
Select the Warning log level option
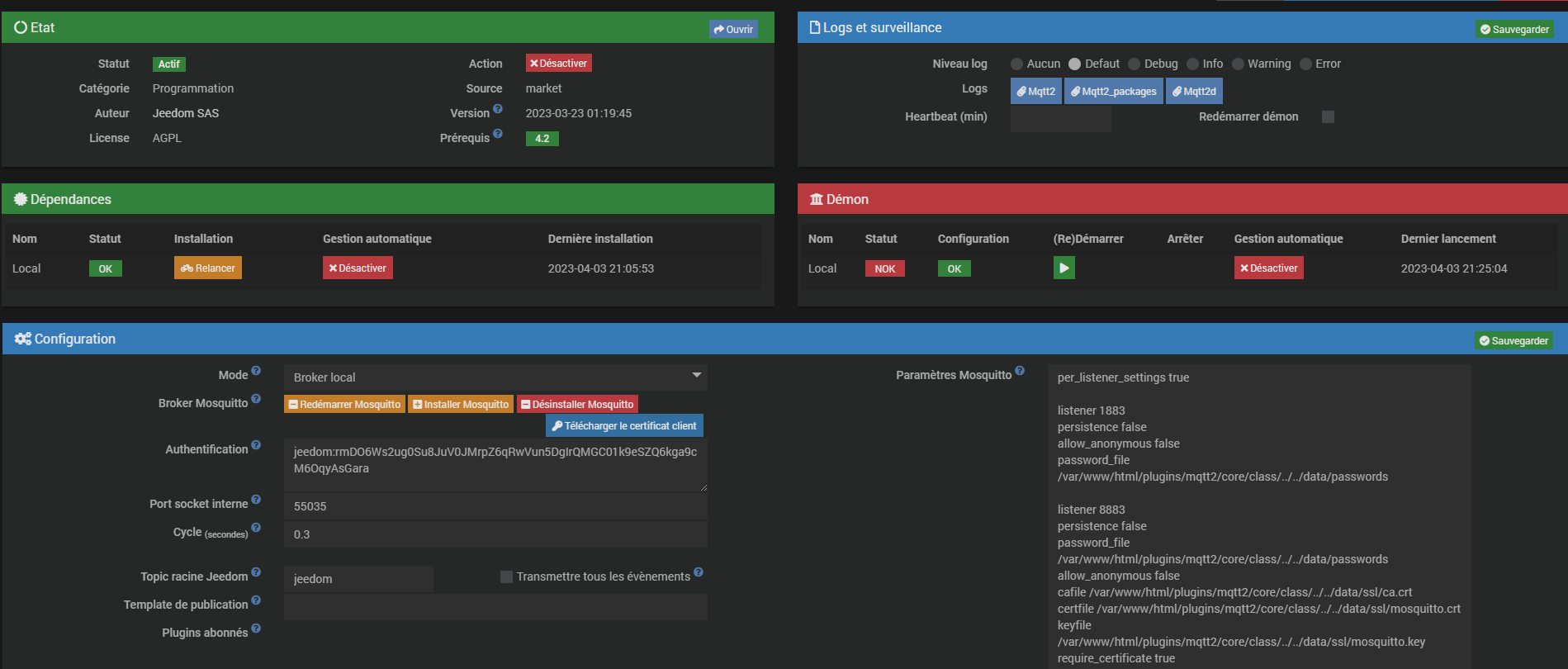pos(1238,64)
